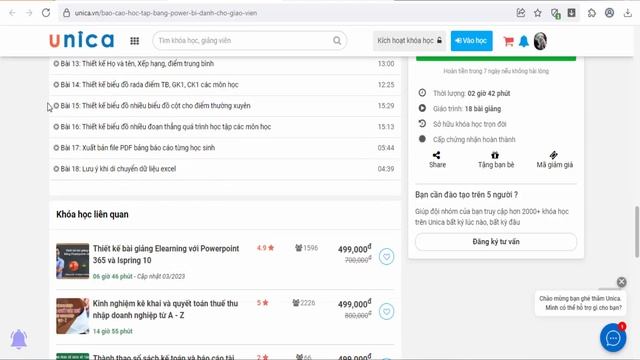Click the Share icon in course sidebar

437,155
